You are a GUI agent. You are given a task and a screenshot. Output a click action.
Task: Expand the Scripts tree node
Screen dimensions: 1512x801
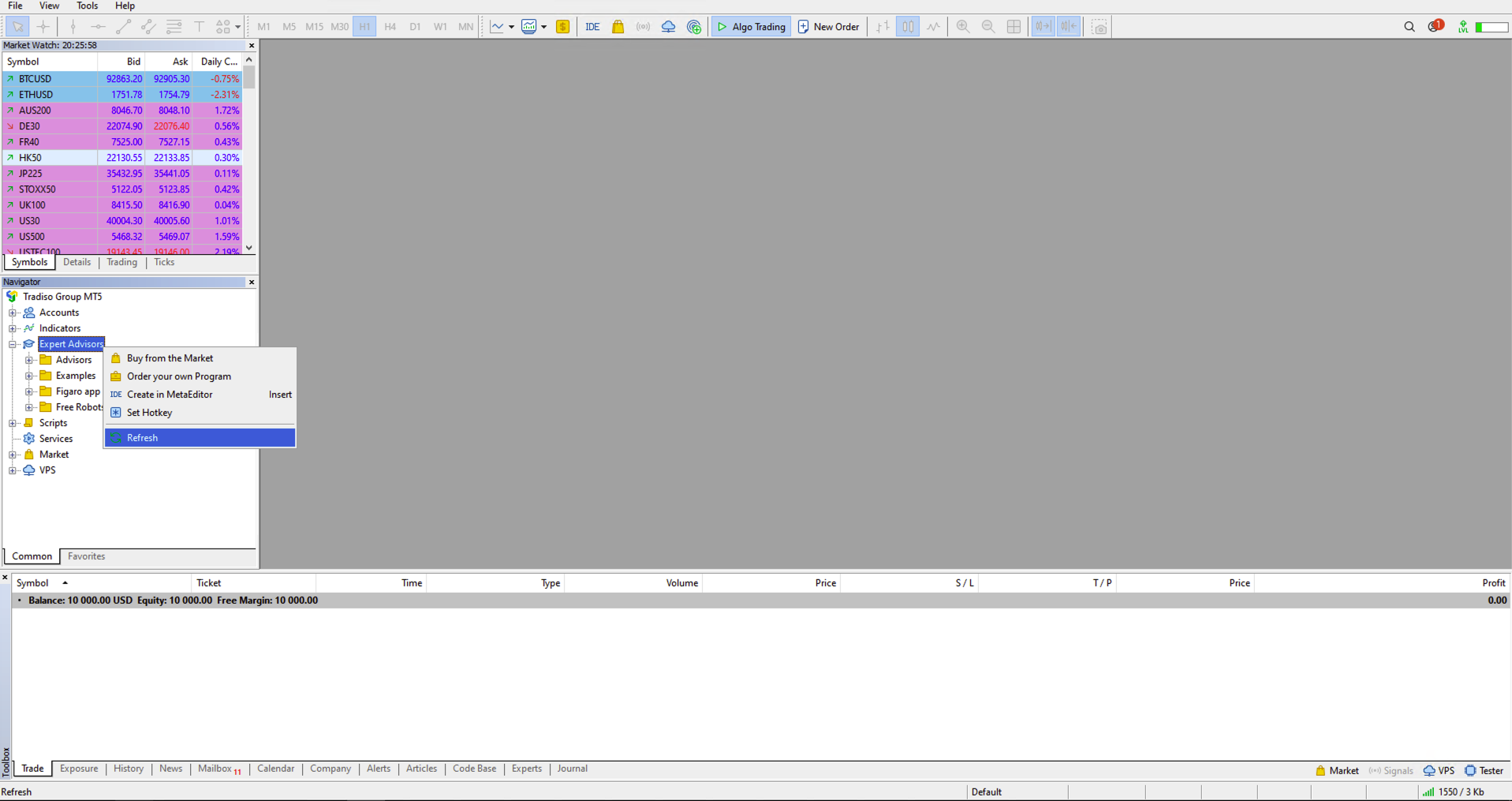[x=13, y=423]
